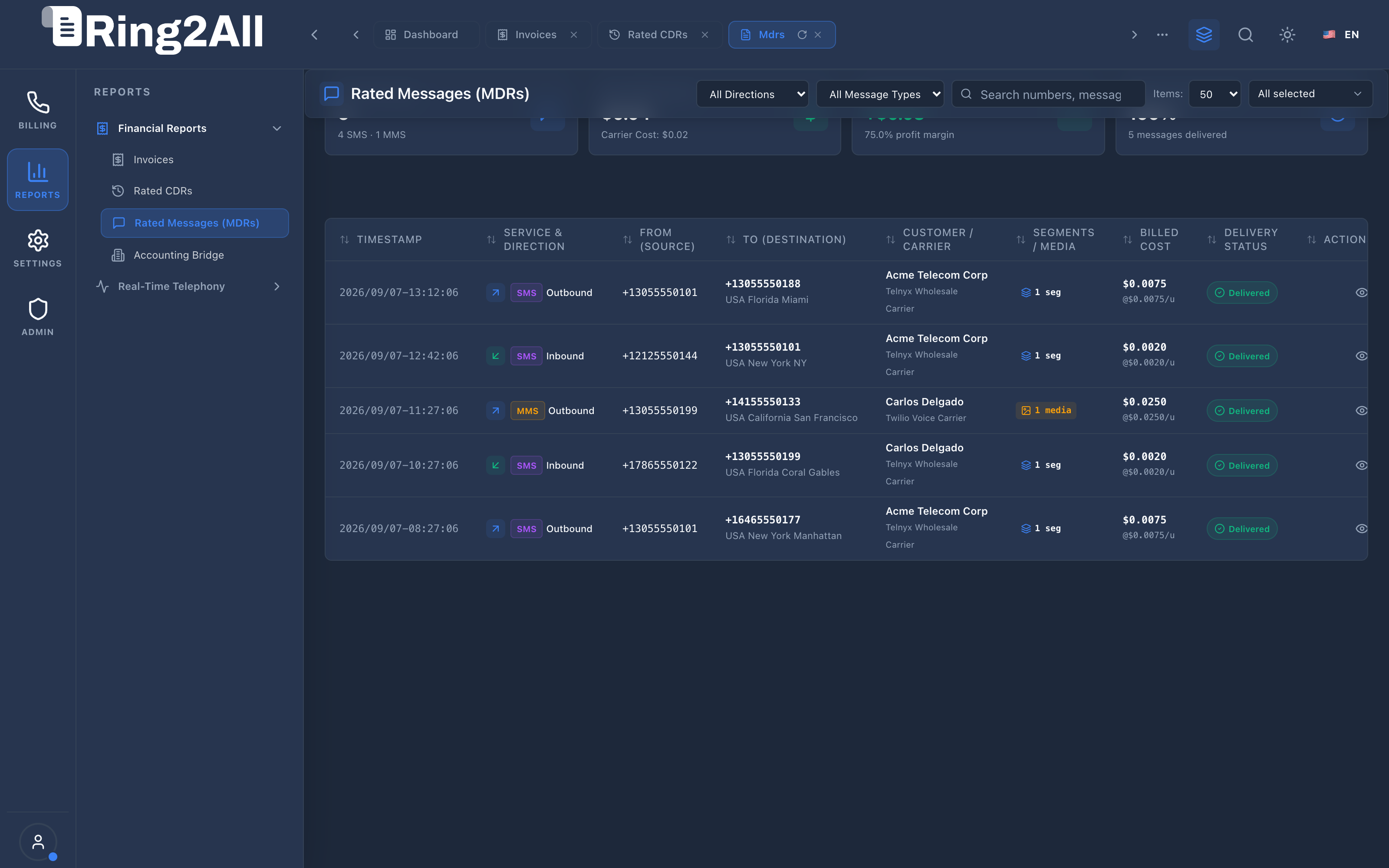
Task: Close the Rated CDRs tab
Action: (705, 35)
